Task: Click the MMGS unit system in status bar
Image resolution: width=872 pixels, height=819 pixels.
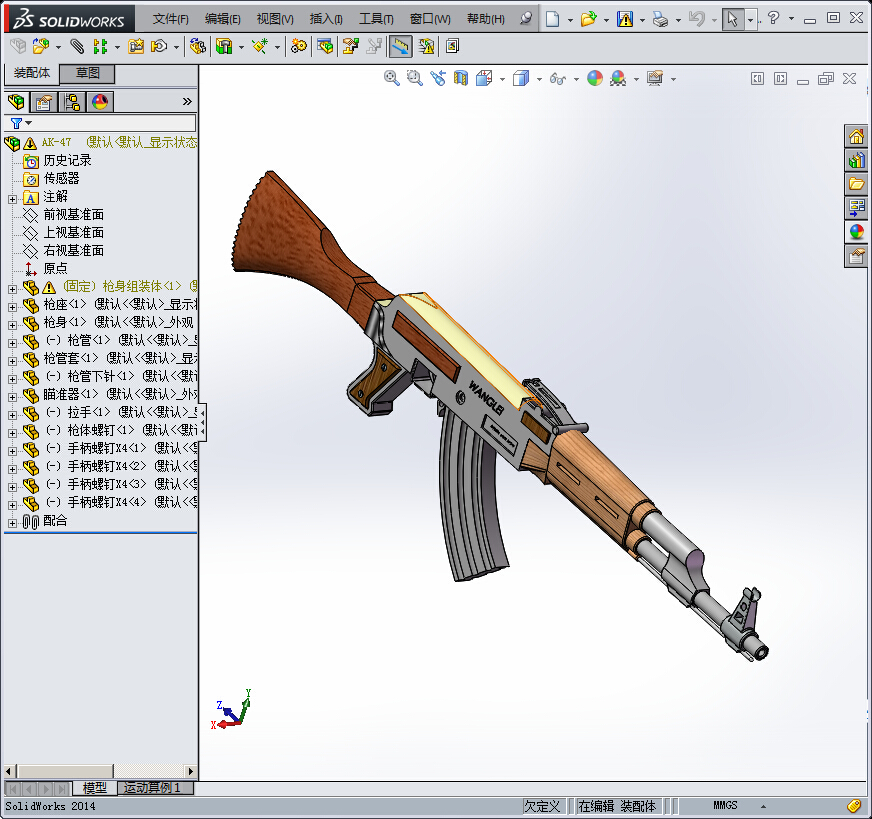Action: [725, 806]
